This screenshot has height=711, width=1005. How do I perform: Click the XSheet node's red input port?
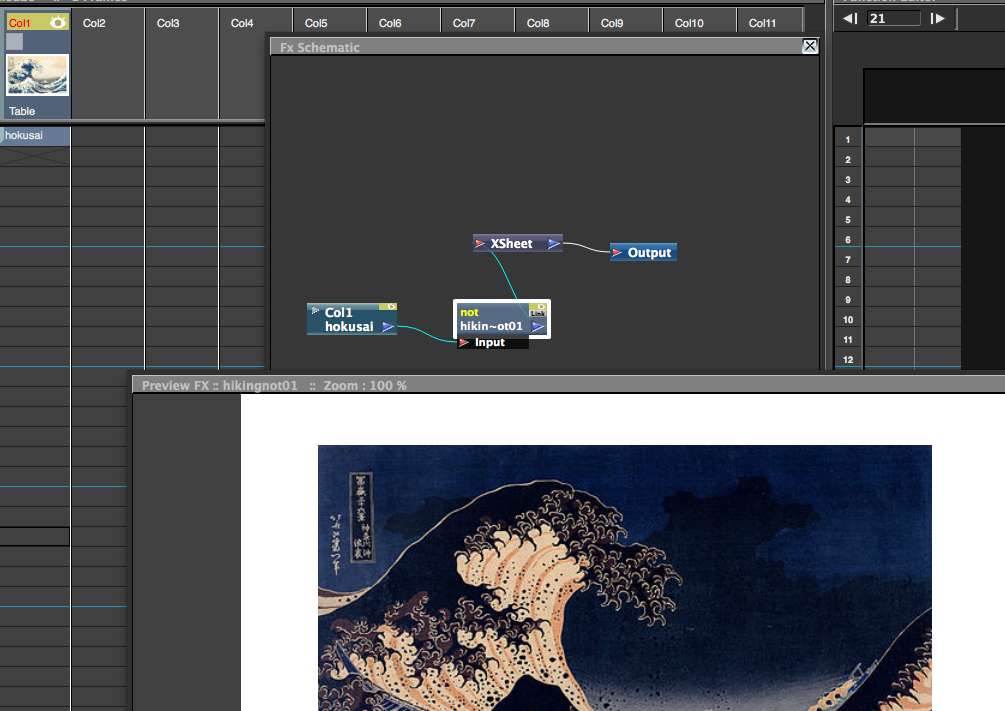coord(480,243)
